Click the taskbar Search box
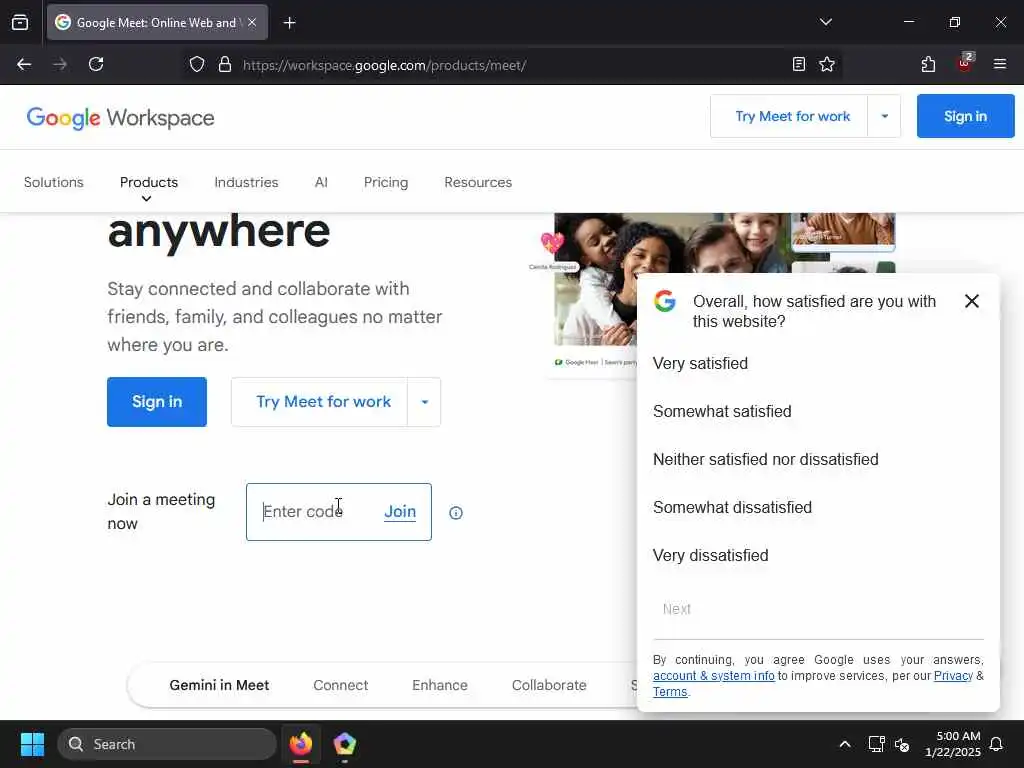1024x768 pixels. point(167,744)
